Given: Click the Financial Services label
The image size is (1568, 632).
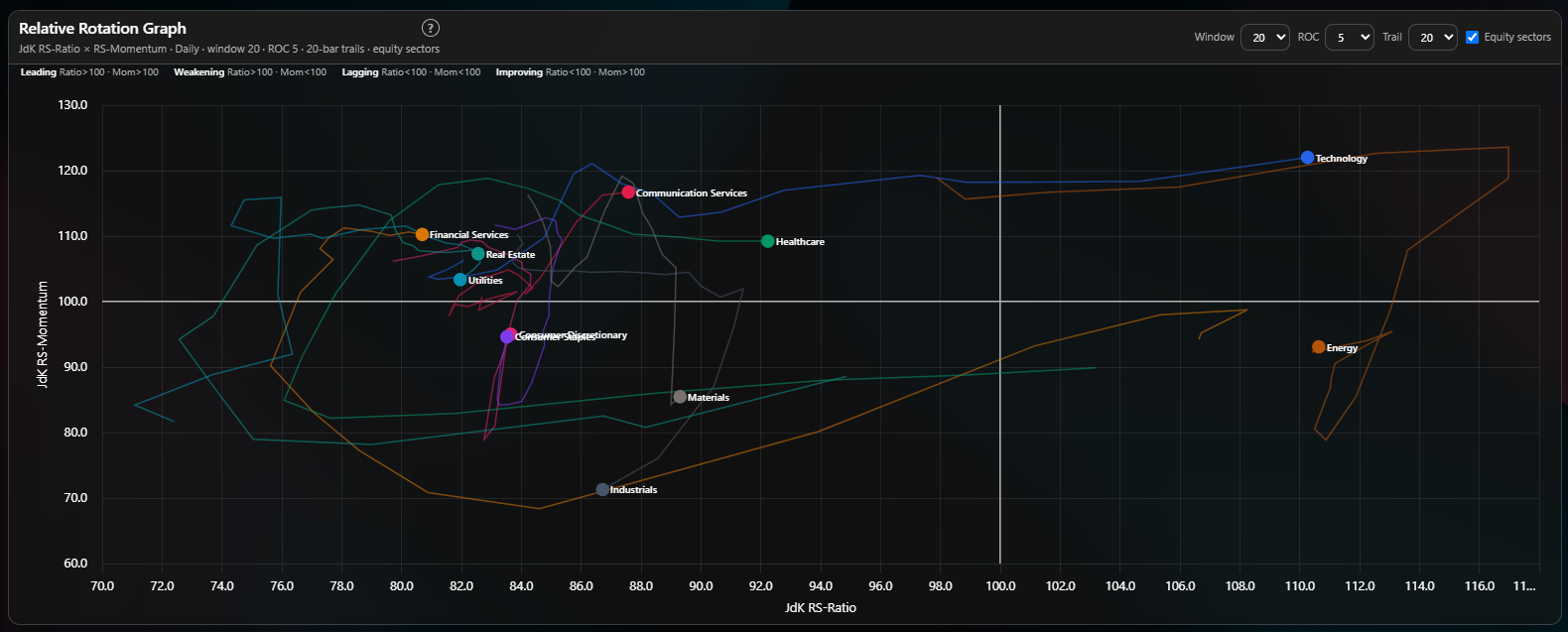Looking at the screenshot, I should [x=469, y=235].
